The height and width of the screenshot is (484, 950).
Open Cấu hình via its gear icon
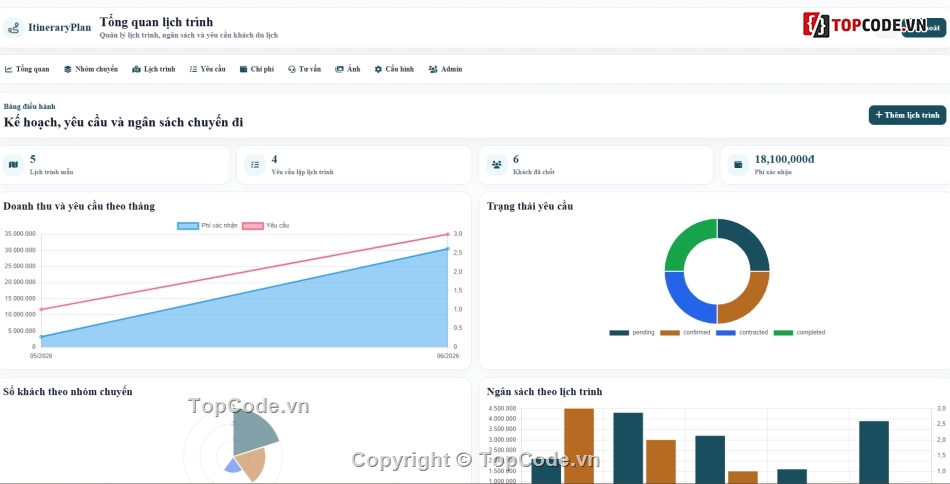click(x=378, y=69)
